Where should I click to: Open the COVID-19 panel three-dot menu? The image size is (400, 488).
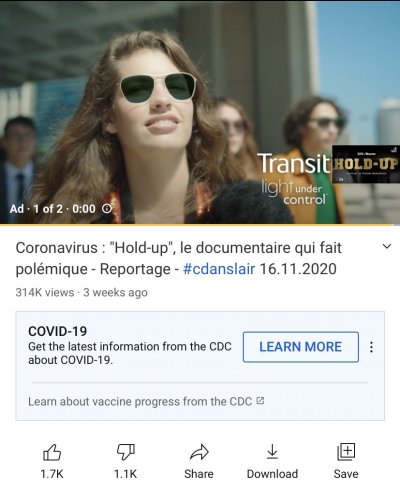tap(371, 347)
